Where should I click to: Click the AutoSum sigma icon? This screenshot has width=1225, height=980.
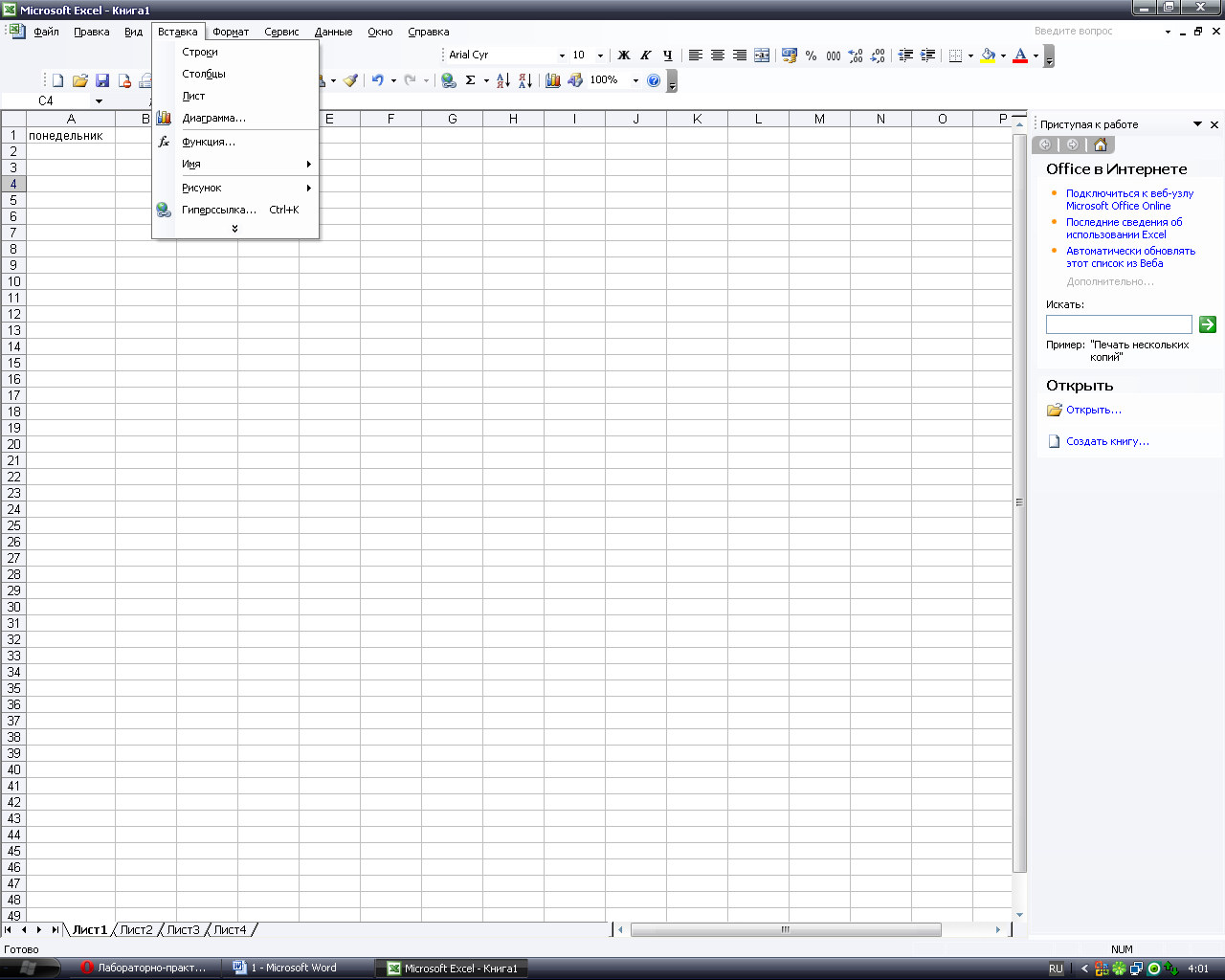470,81
